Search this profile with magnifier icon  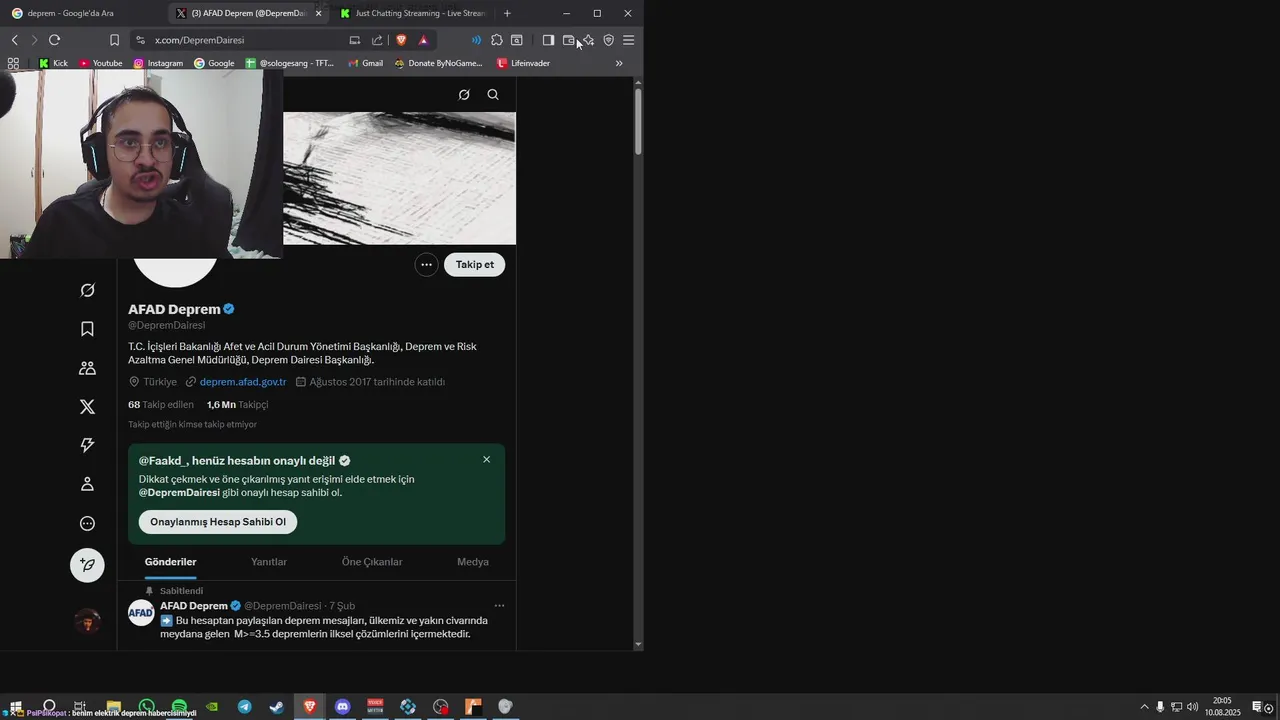493,94
